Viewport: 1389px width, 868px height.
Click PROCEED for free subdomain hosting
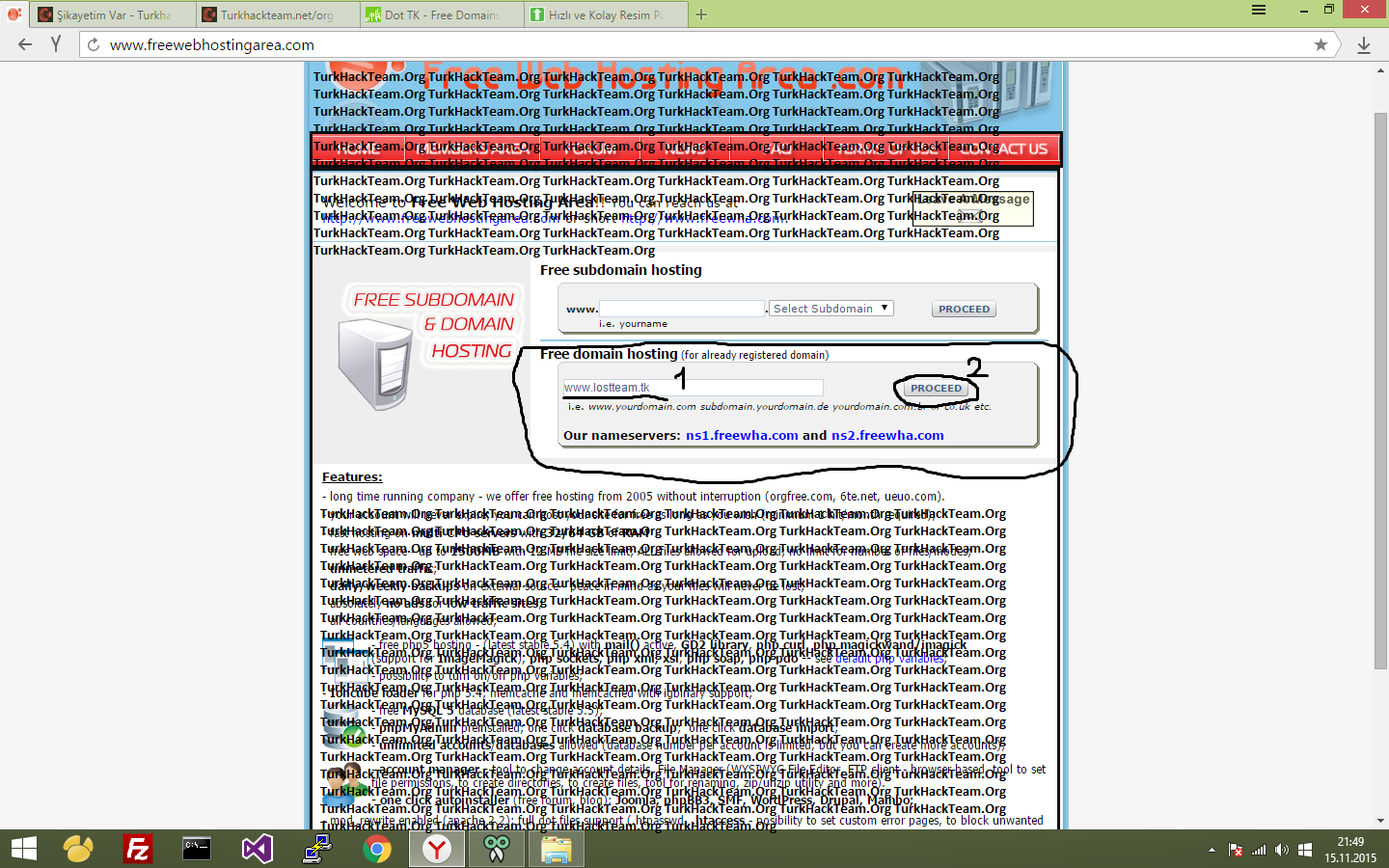point(965,310)
